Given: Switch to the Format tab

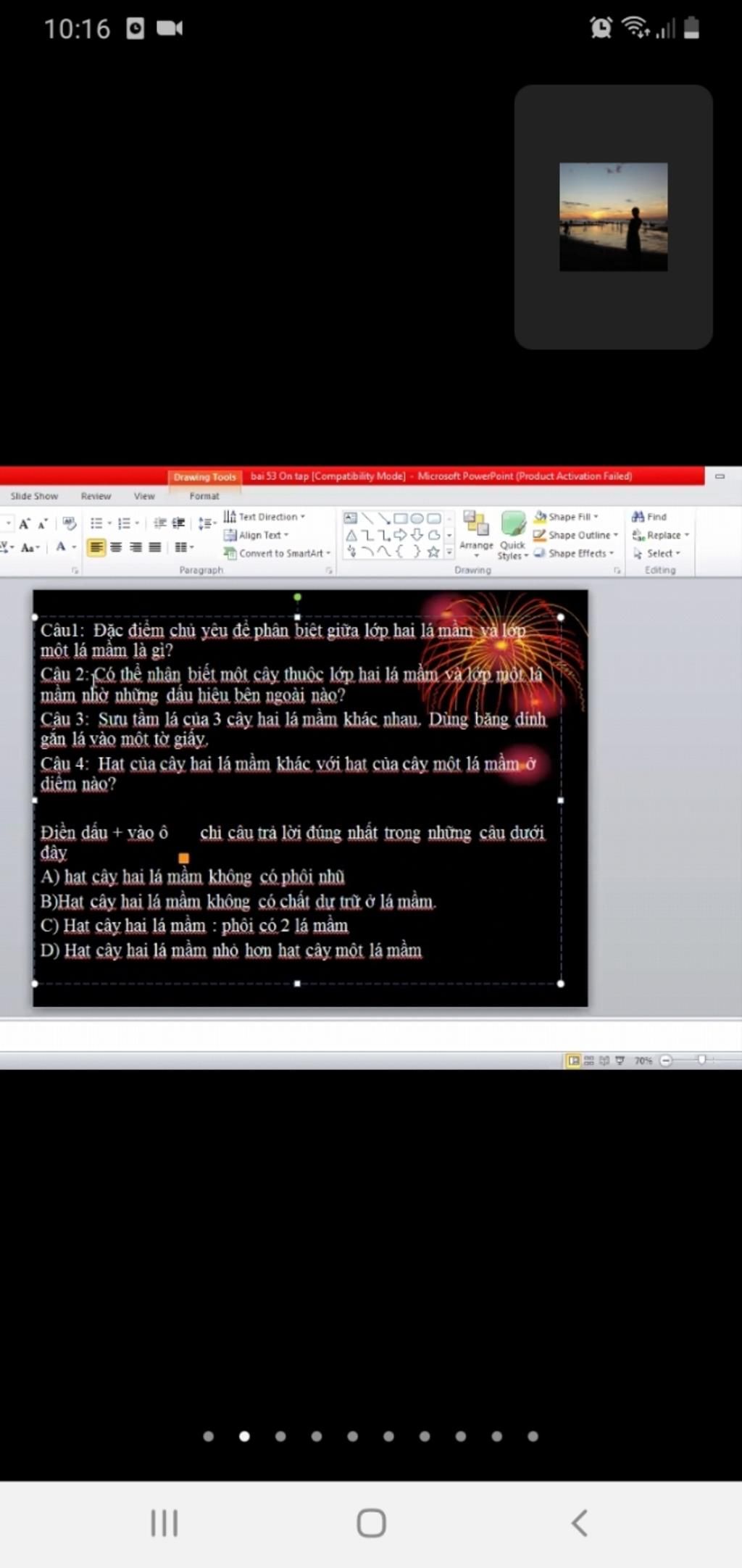Looking at the screenshot, I should (x=204, y=496).
